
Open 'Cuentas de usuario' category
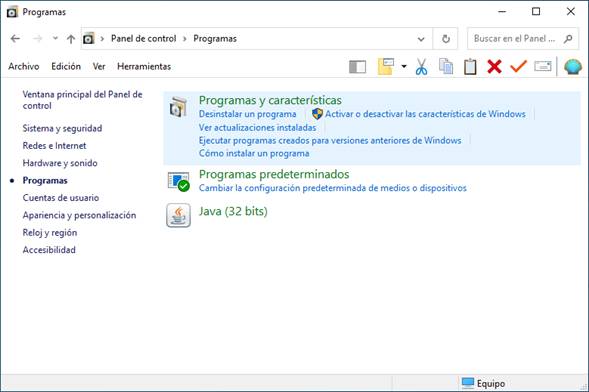point(61,198)
